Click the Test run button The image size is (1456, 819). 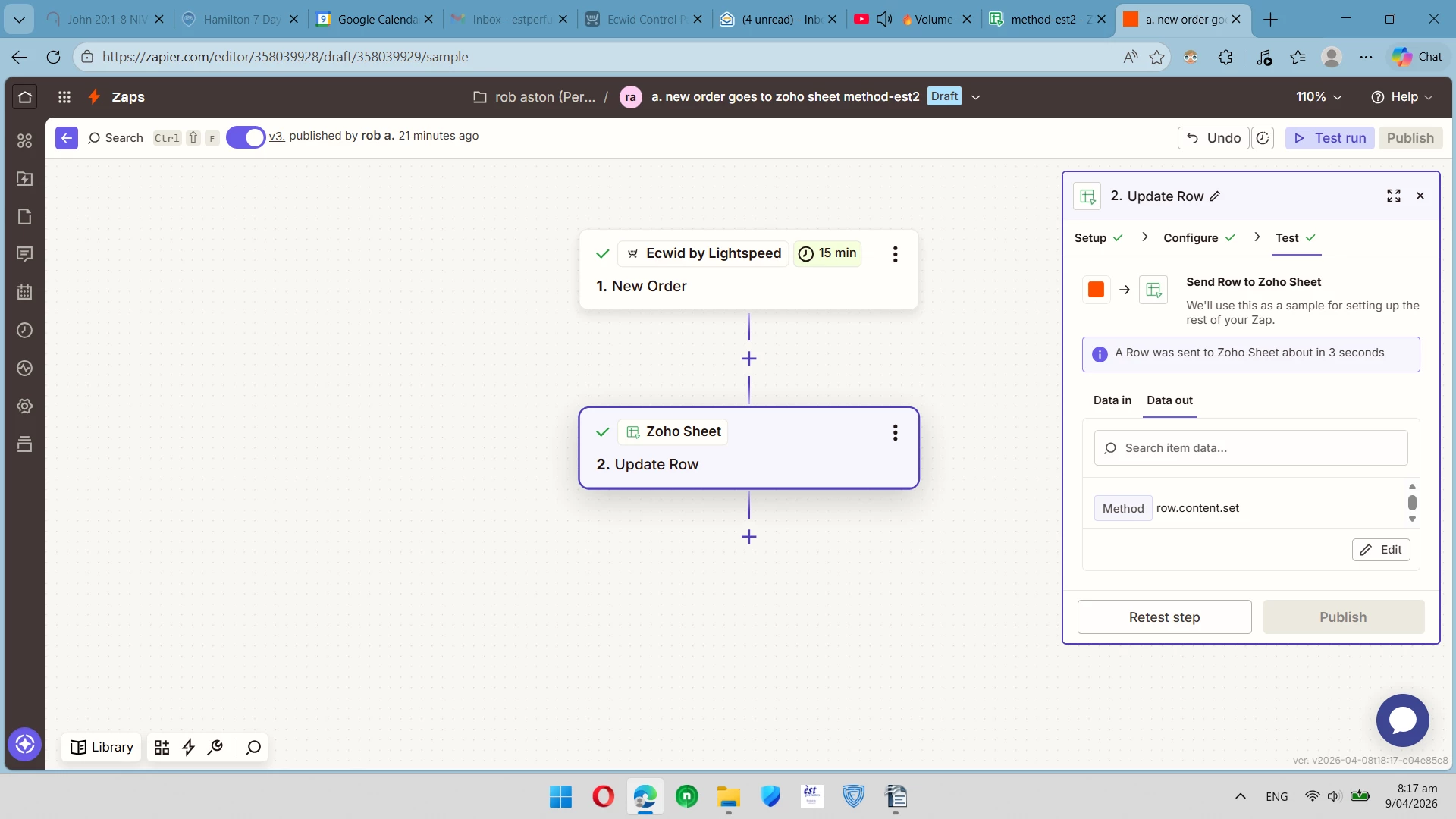tap(1329, 138)
